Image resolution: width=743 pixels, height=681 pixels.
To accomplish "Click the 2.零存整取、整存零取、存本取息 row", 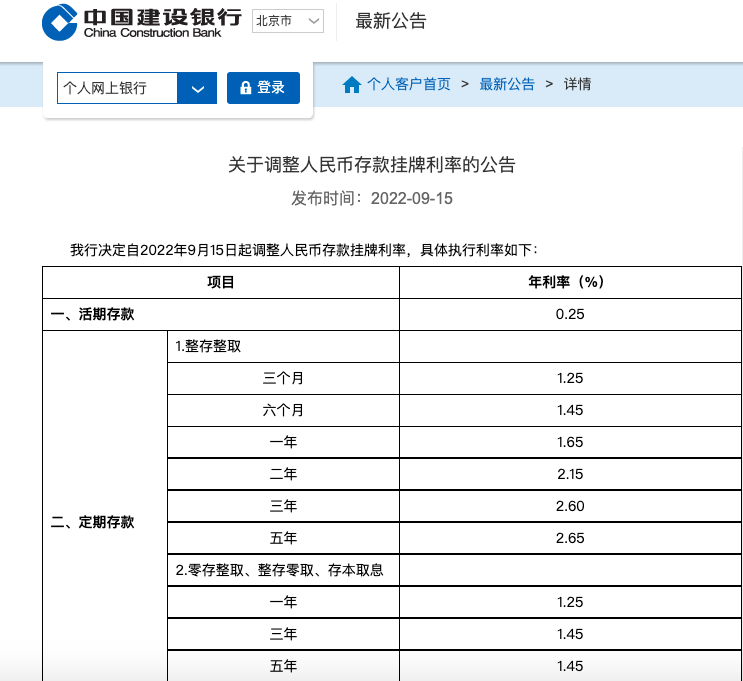I will tap(283, 570).
